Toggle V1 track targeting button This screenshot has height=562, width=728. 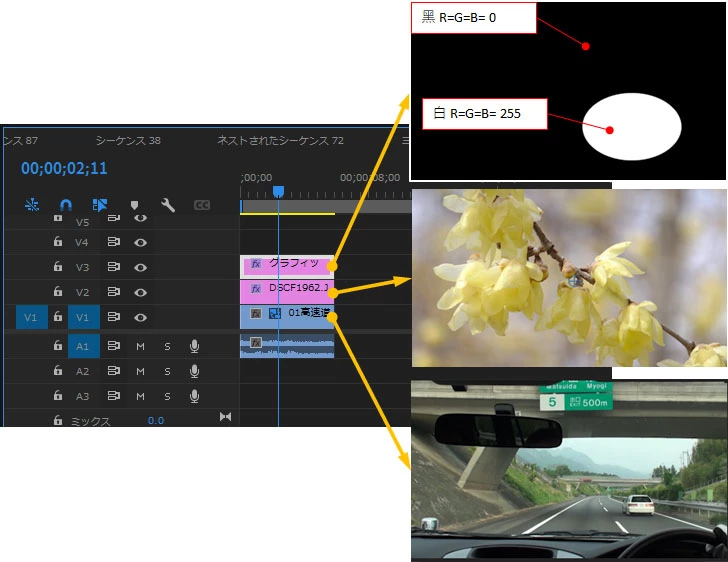click(x=84, y=317)
